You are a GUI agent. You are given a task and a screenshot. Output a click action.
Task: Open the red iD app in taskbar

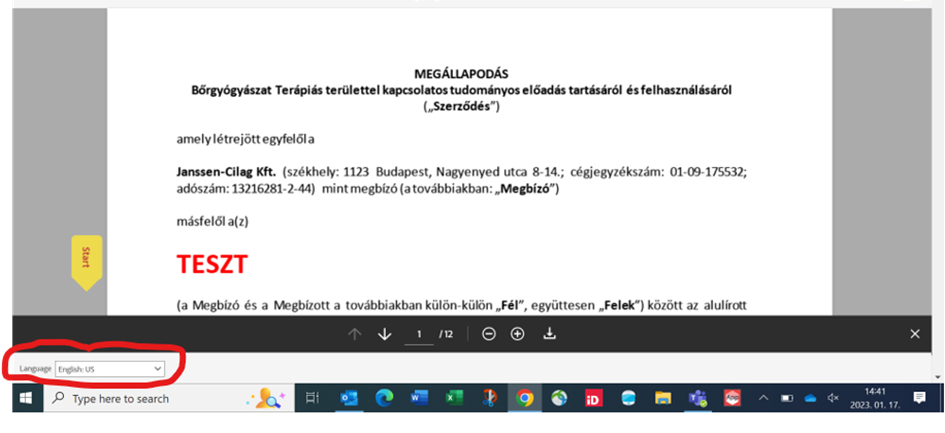point(594,398)
